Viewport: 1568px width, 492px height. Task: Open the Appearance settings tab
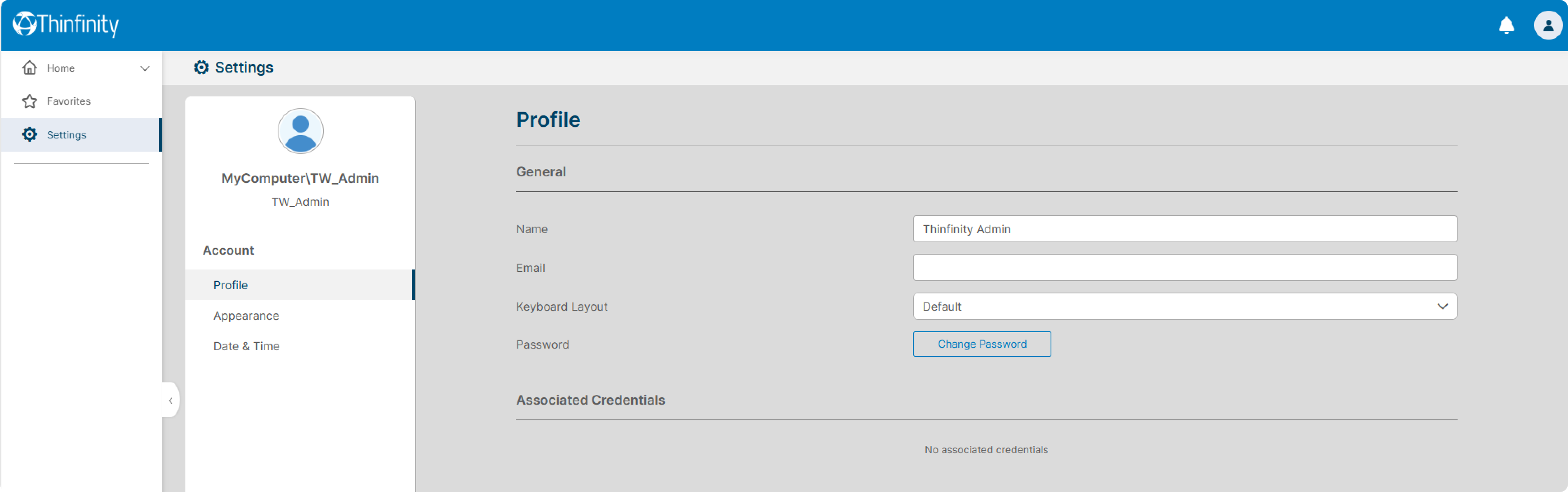click(300, 315)
